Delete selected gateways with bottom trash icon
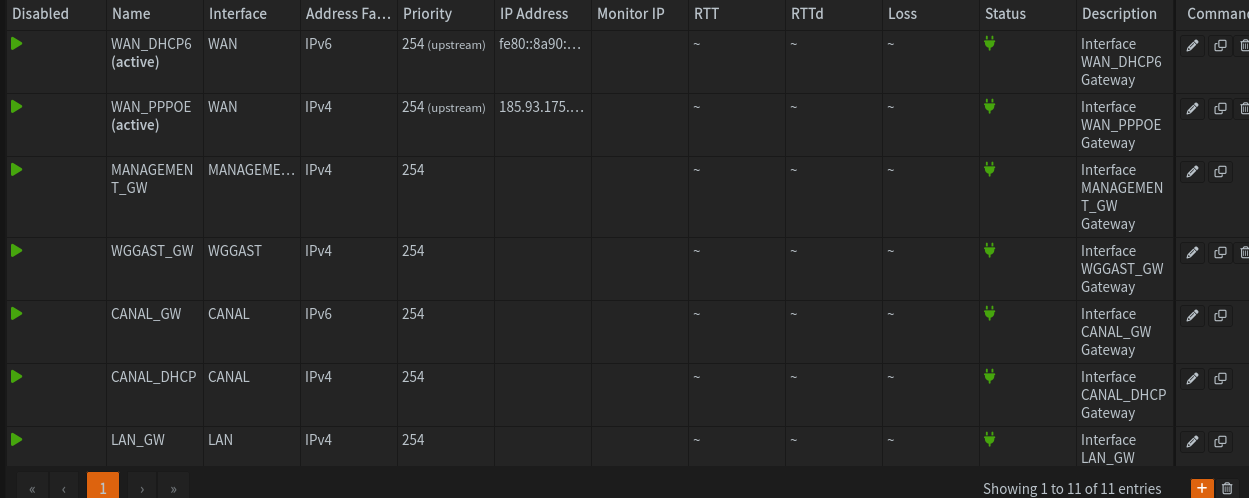This screenshot has height=498, width=1249. tap(1228, 488)
